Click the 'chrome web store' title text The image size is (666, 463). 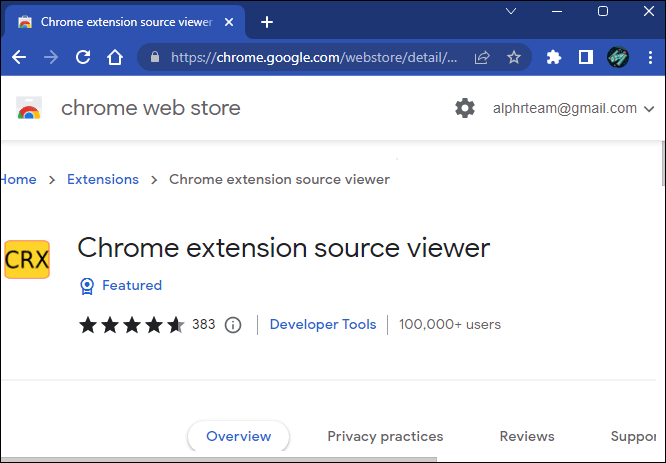coord(151,108)
